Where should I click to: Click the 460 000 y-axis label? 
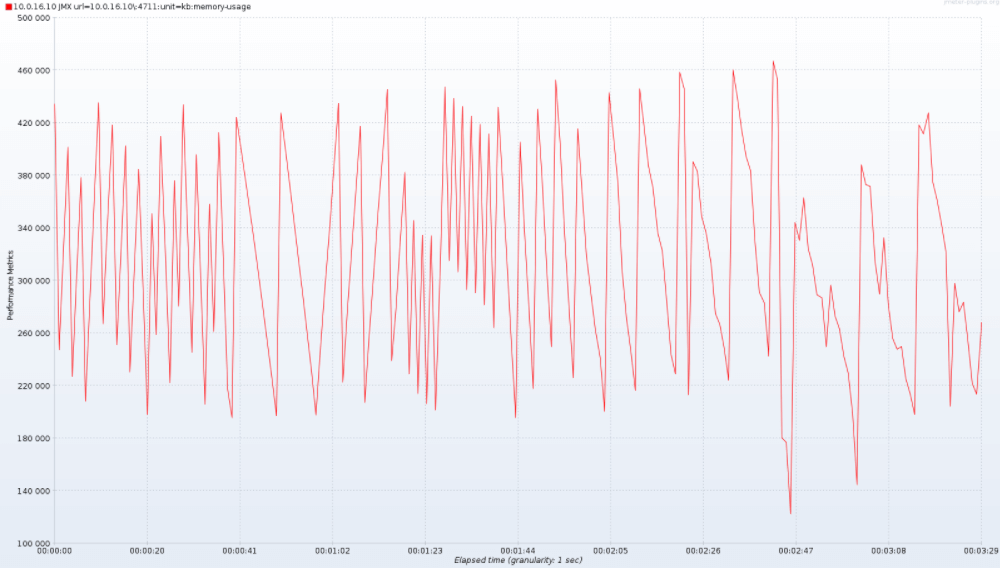[34, 71]
